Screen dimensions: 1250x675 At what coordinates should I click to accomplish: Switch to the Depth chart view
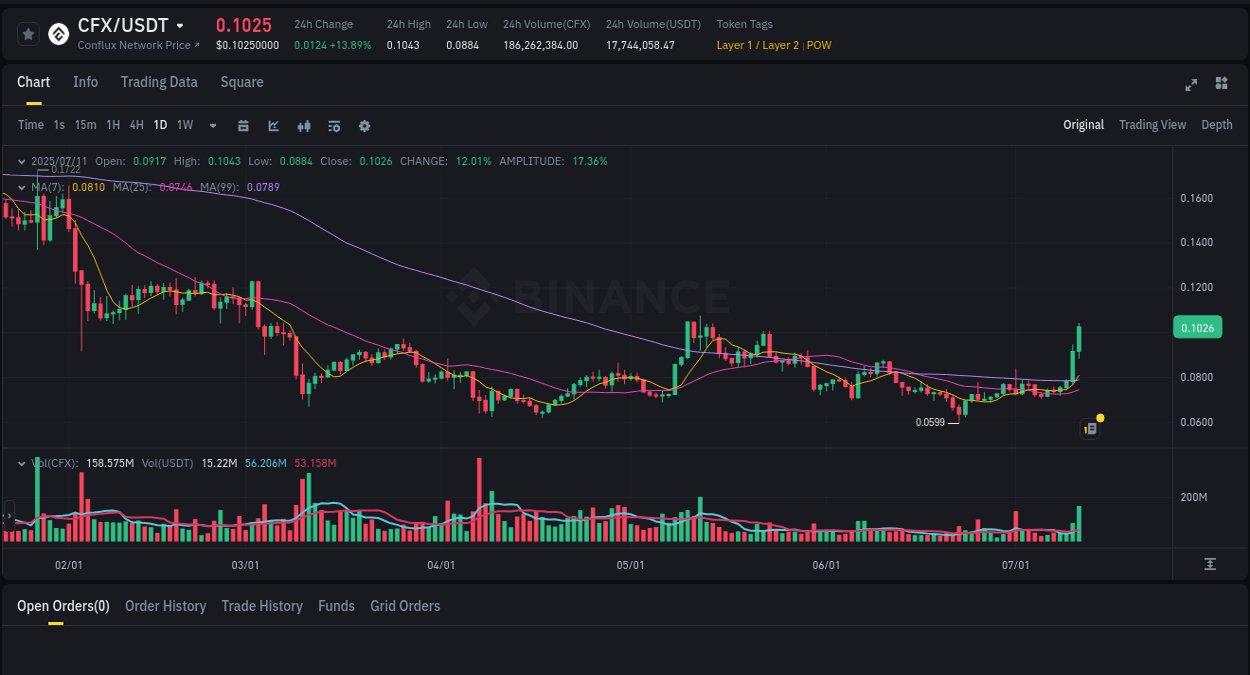pyautogui.click(x=1216, y=125)
